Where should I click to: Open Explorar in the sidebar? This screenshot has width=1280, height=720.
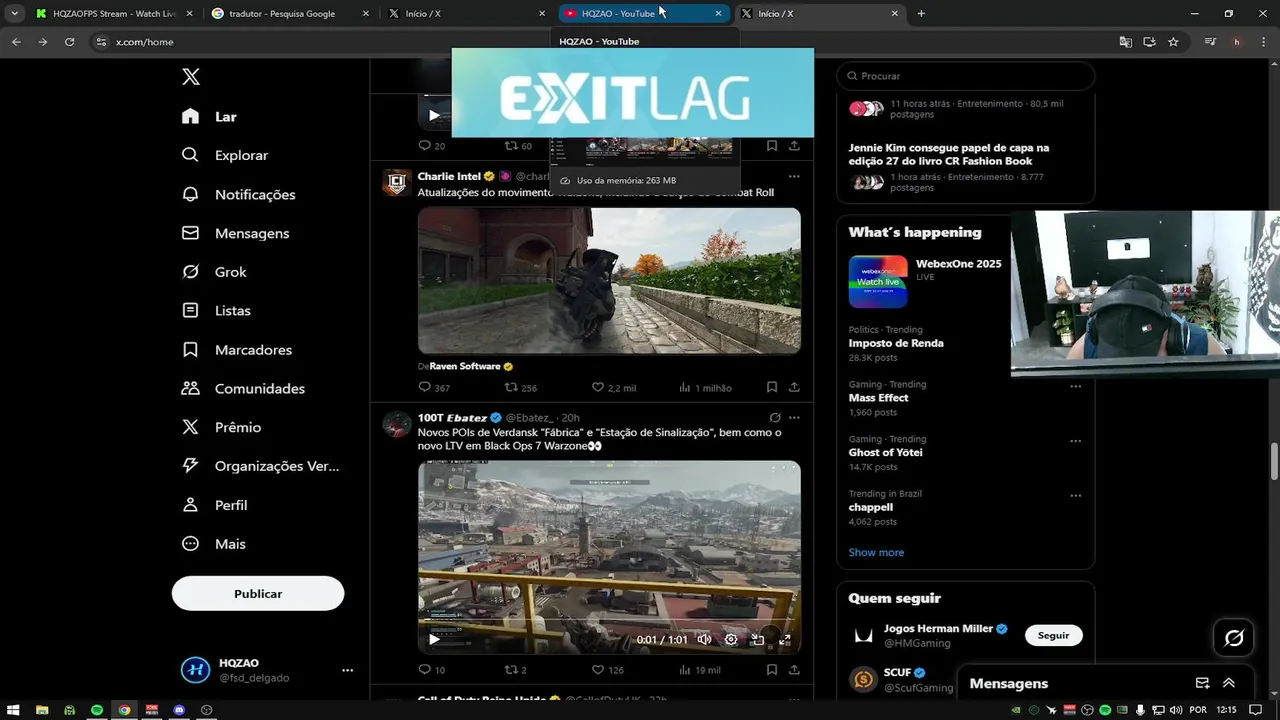click(225, 155)
